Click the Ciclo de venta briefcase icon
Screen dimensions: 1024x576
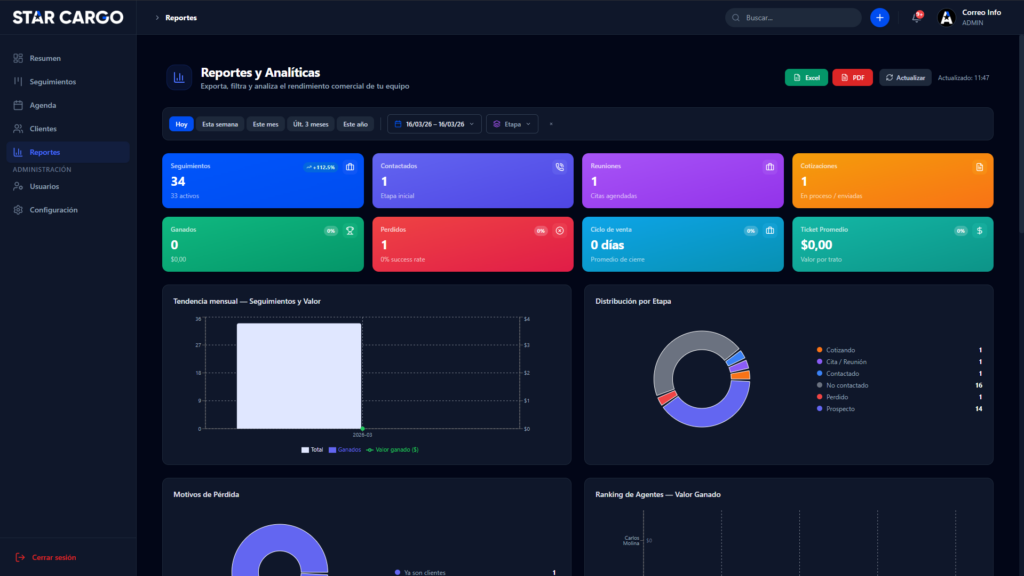tap(770, 231)
